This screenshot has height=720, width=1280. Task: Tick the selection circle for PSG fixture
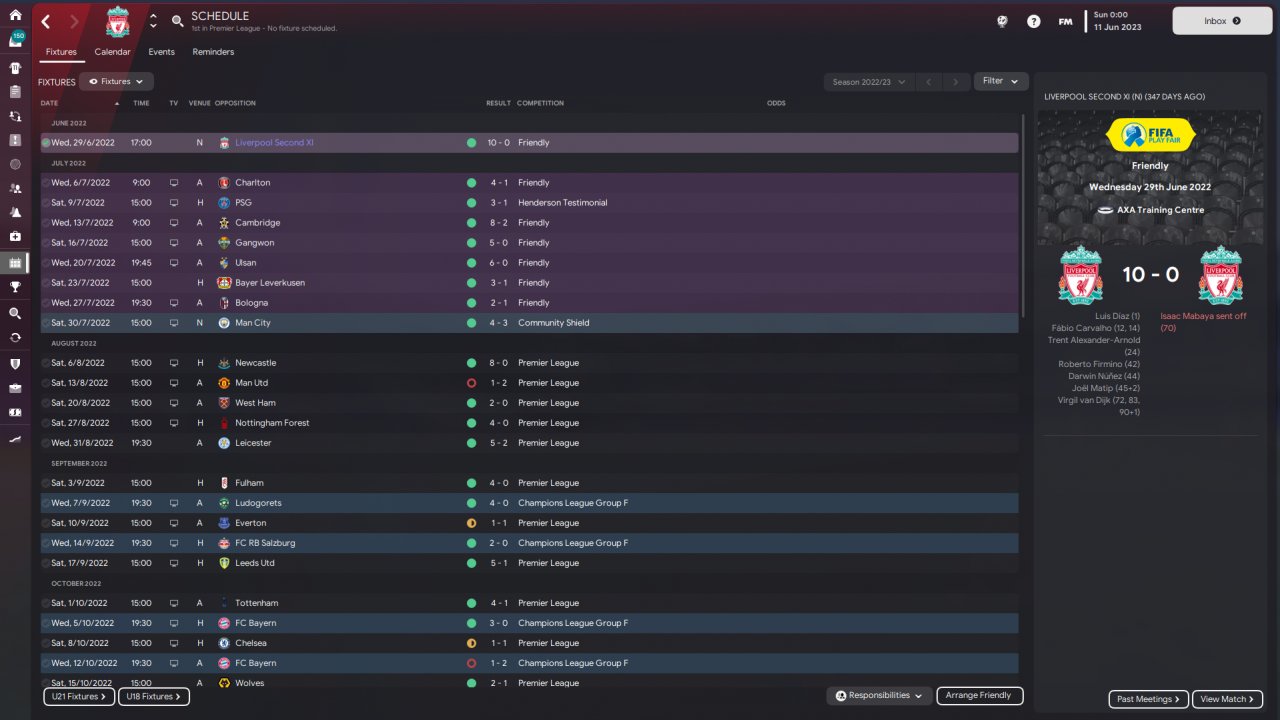[46, 203]
